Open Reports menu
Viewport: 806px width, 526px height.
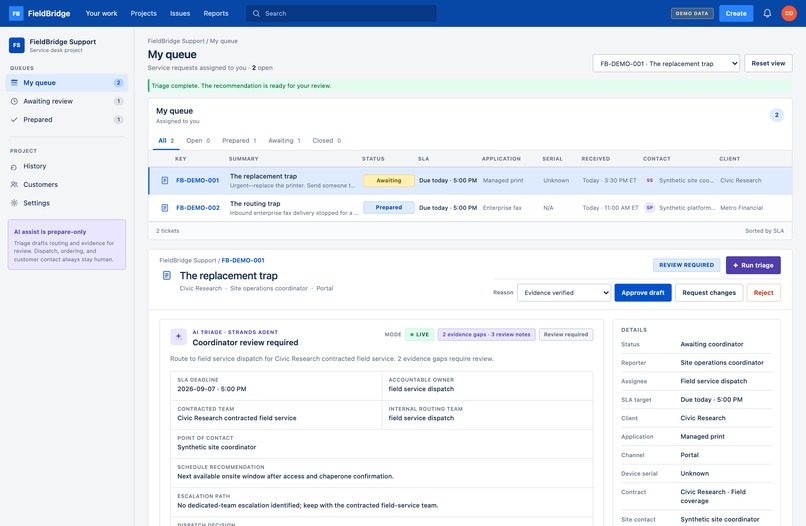[216, 13]
